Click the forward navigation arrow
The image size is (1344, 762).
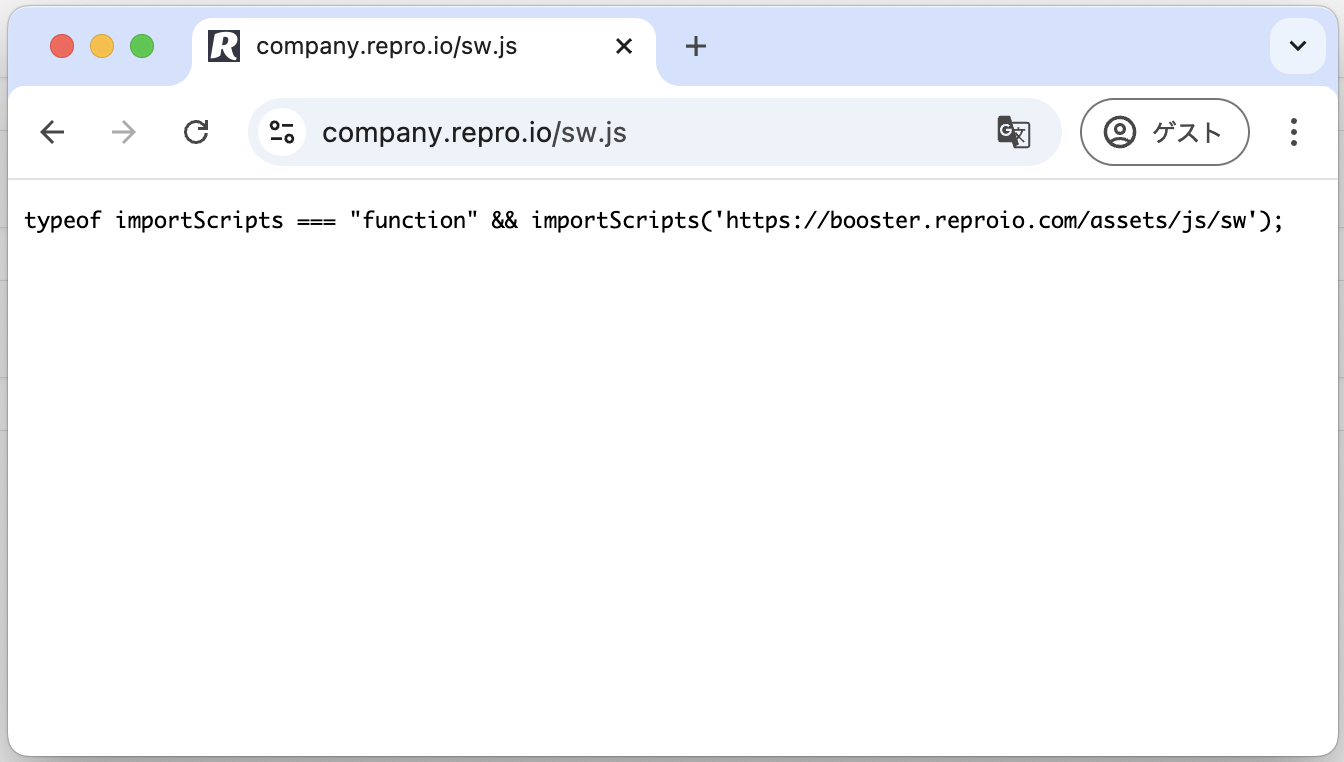pos(124,132)
